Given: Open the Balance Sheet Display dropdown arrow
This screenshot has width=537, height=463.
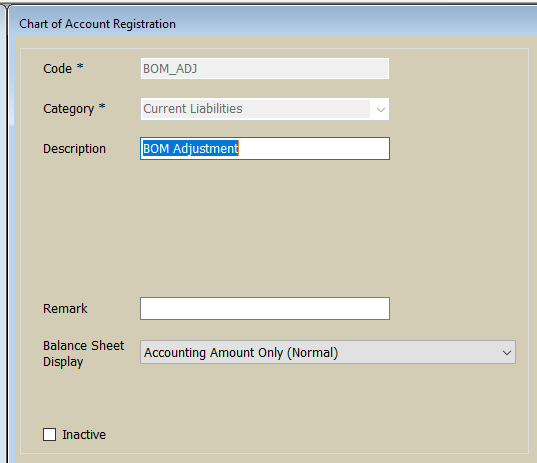Looking at the screenshot, I should [507, 352].
